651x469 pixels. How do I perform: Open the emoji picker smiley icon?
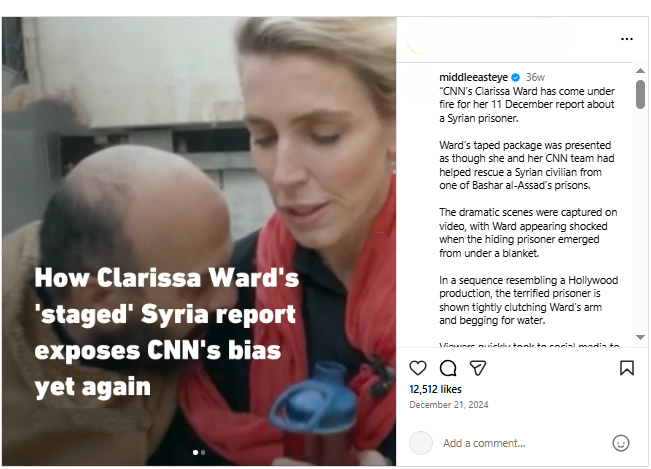(621, 443)
